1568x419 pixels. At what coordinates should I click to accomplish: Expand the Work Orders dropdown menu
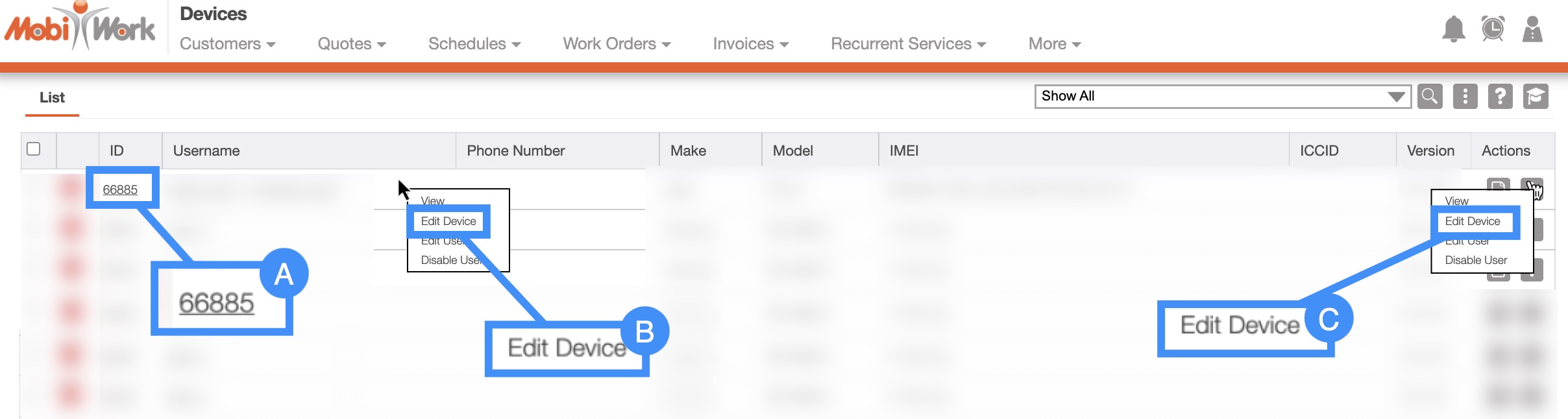click(x=616, y=44)
